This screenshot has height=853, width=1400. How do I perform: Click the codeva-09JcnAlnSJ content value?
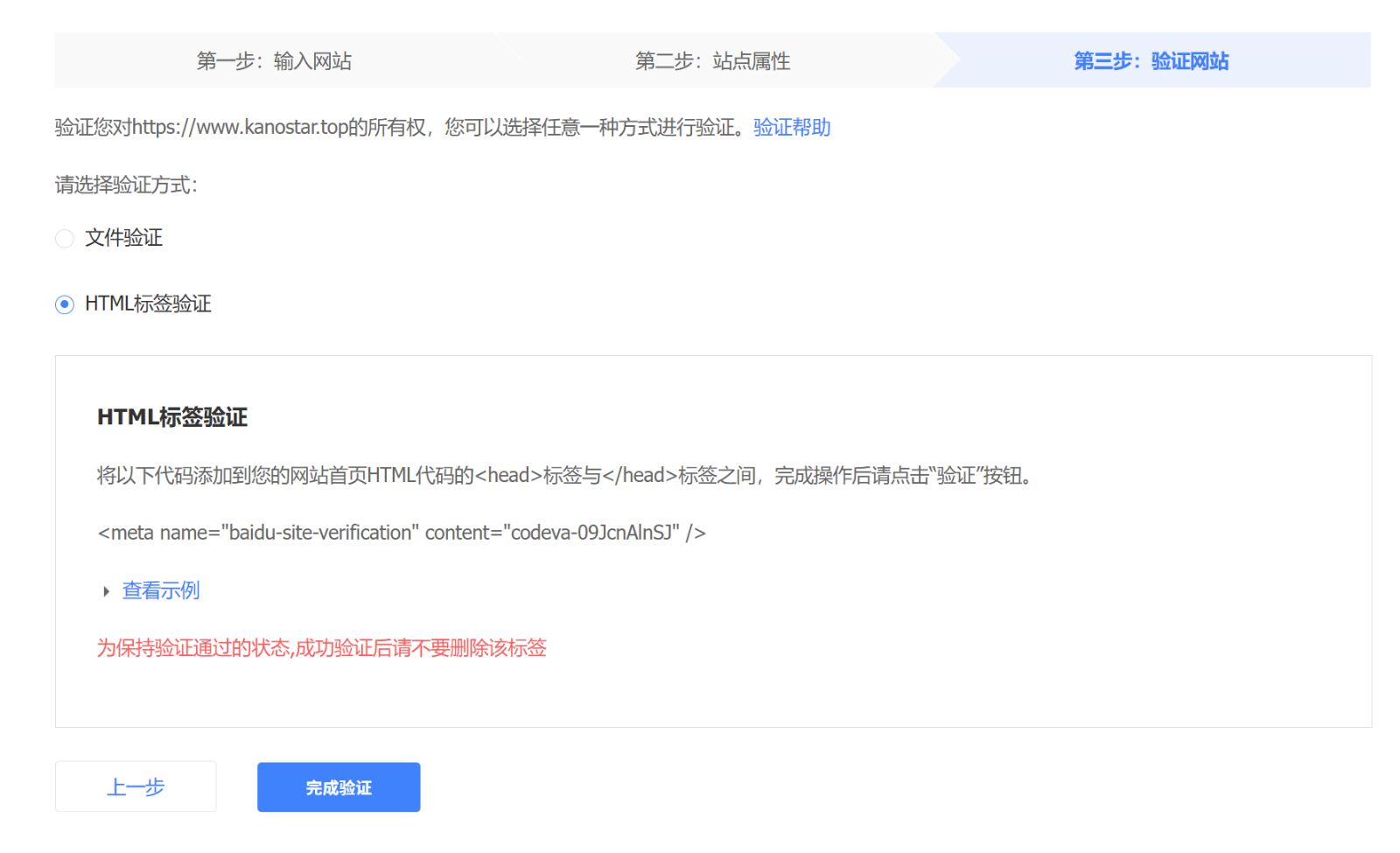click(x=591, y=533)
